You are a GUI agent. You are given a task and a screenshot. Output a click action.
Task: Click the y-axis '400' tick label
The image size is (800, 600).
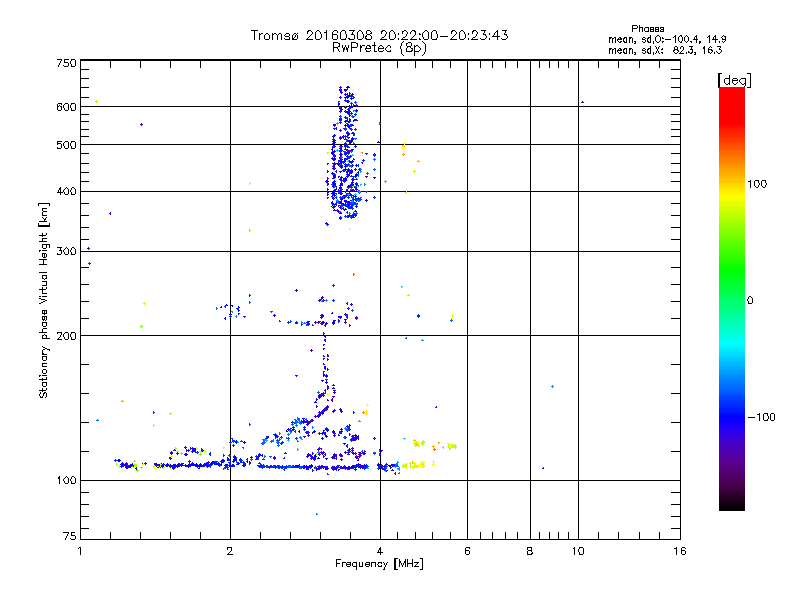[x=67, y=192]
